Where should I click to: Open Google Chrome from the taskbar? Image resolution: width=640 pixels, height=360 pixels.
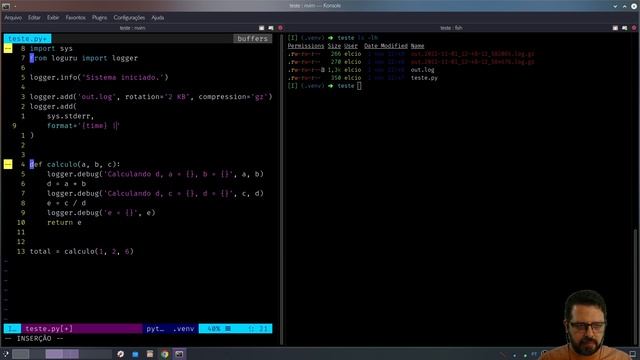tap(164, 354)
